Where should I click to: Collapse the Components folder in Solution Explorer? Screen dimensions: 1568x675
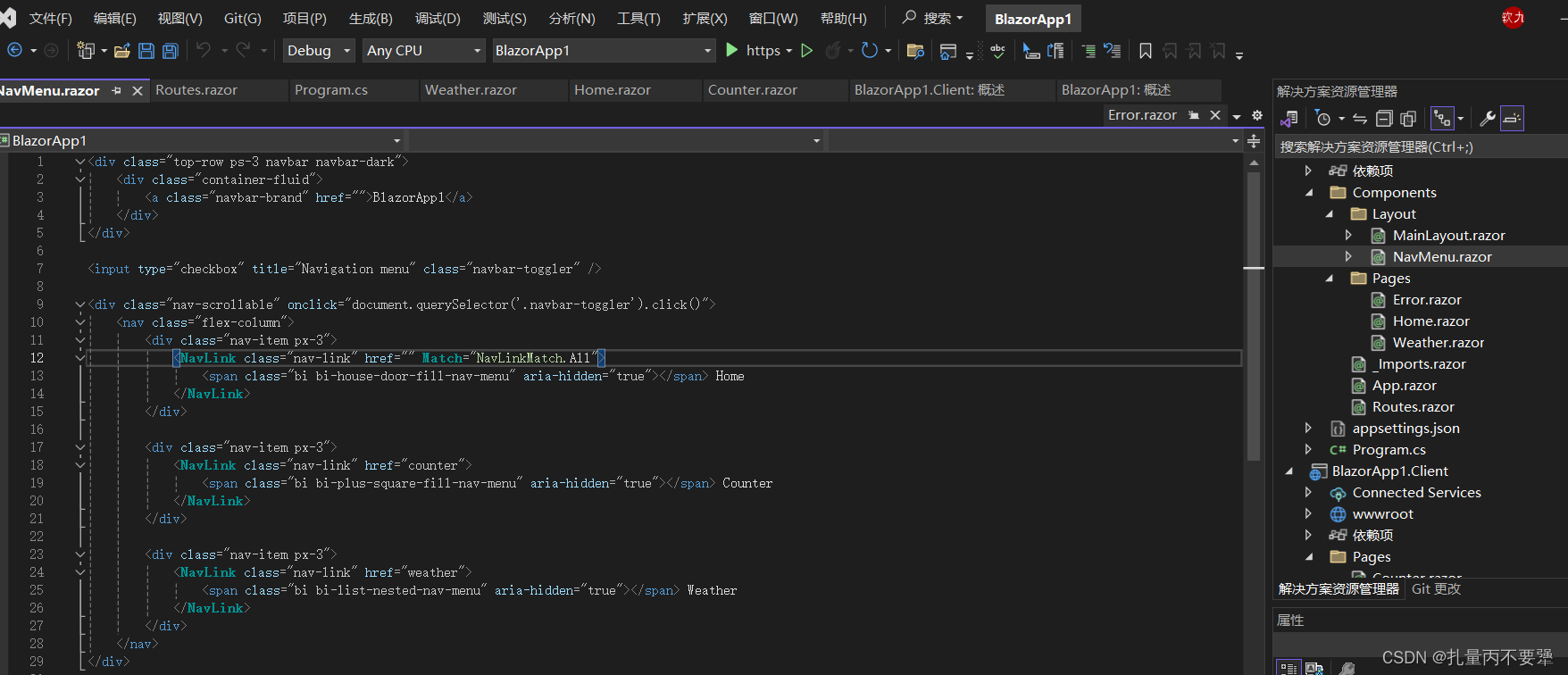(x=1309, y=193)
